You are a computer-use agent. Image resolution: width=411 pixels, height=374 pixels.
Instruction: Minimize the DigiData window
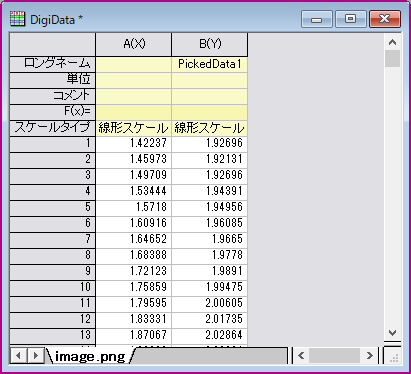click(x=316, y=19)
